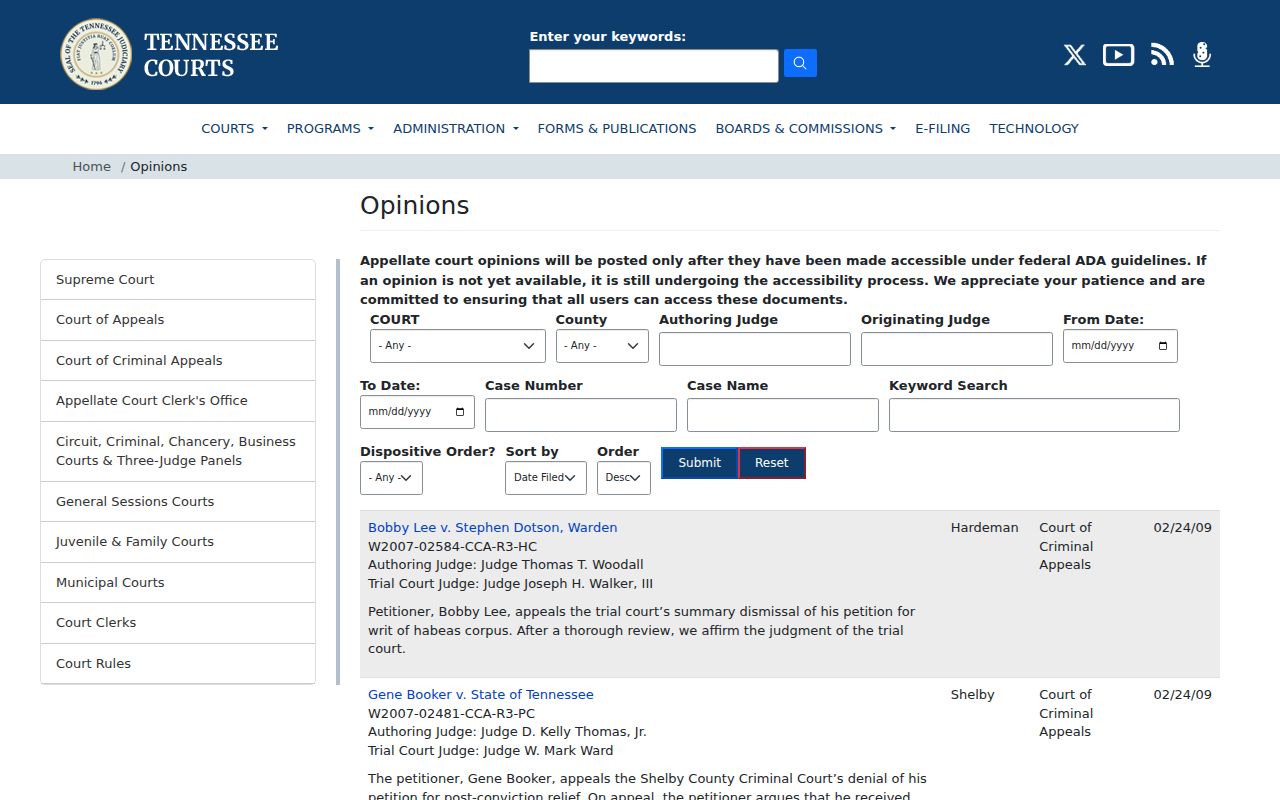Focus the Case Number input field
The image size is (1280, 800).
(x=581, y=415)
